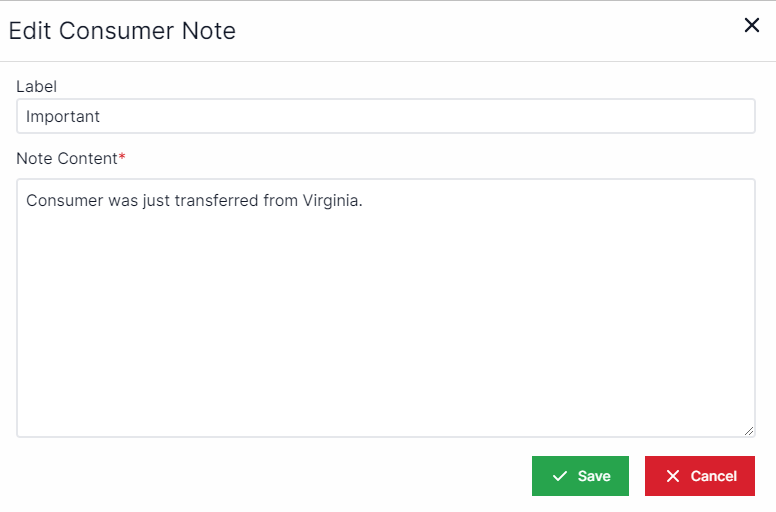The width and height of the screenshot is (776, 512).
Task: Click the blank footer area left of Save
Action: click(x=270, y=476)
